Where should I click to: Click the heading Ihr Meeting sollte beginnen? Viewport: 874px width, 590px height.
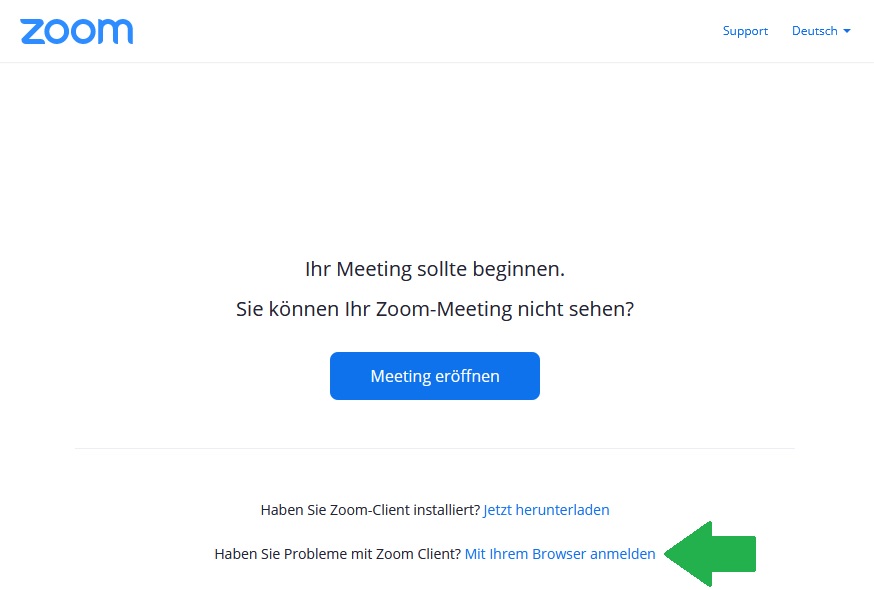(435, 269)
